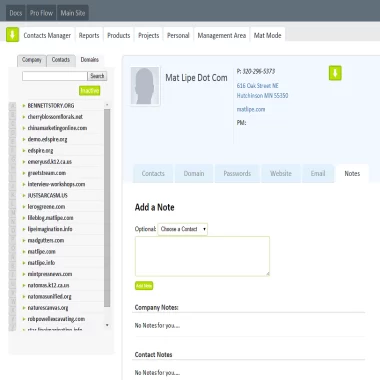Open the Docs top bar link

pos(16,13)
